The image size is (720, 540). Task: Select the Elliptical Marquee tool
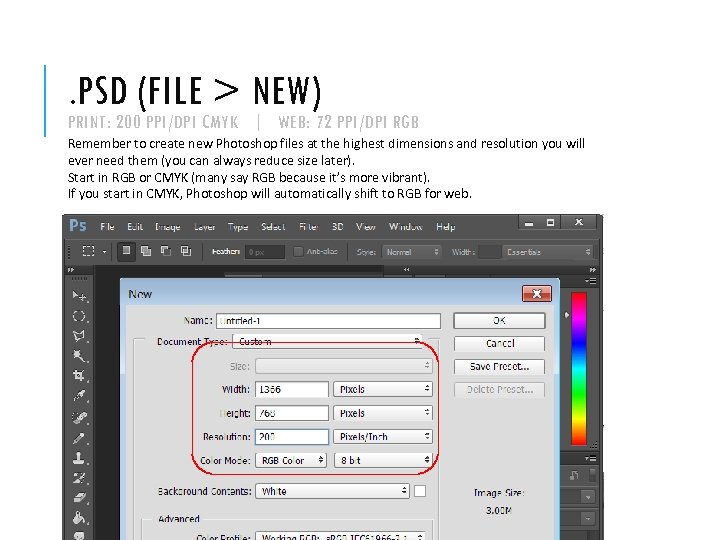tap(79, 316)
